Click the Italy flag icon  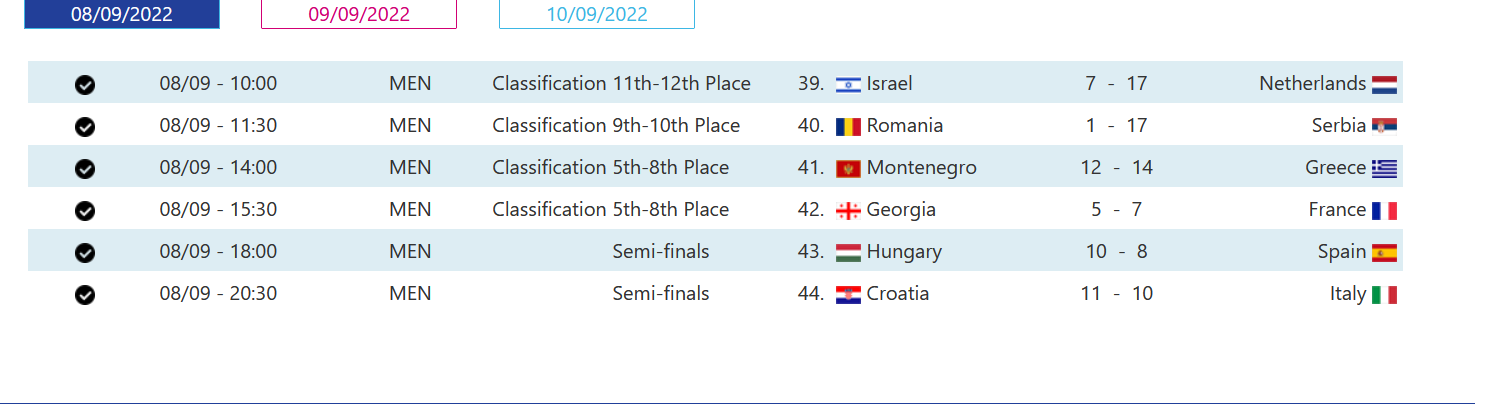click(x=1384, y=294)
